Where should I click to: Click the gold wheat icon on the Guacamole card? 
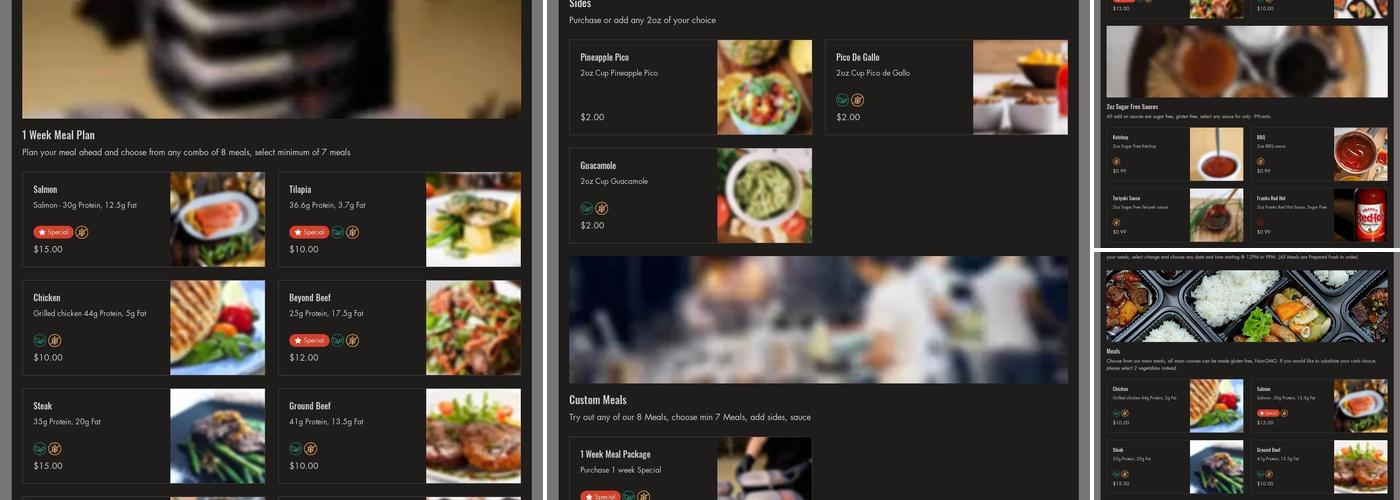coord(601,208)
